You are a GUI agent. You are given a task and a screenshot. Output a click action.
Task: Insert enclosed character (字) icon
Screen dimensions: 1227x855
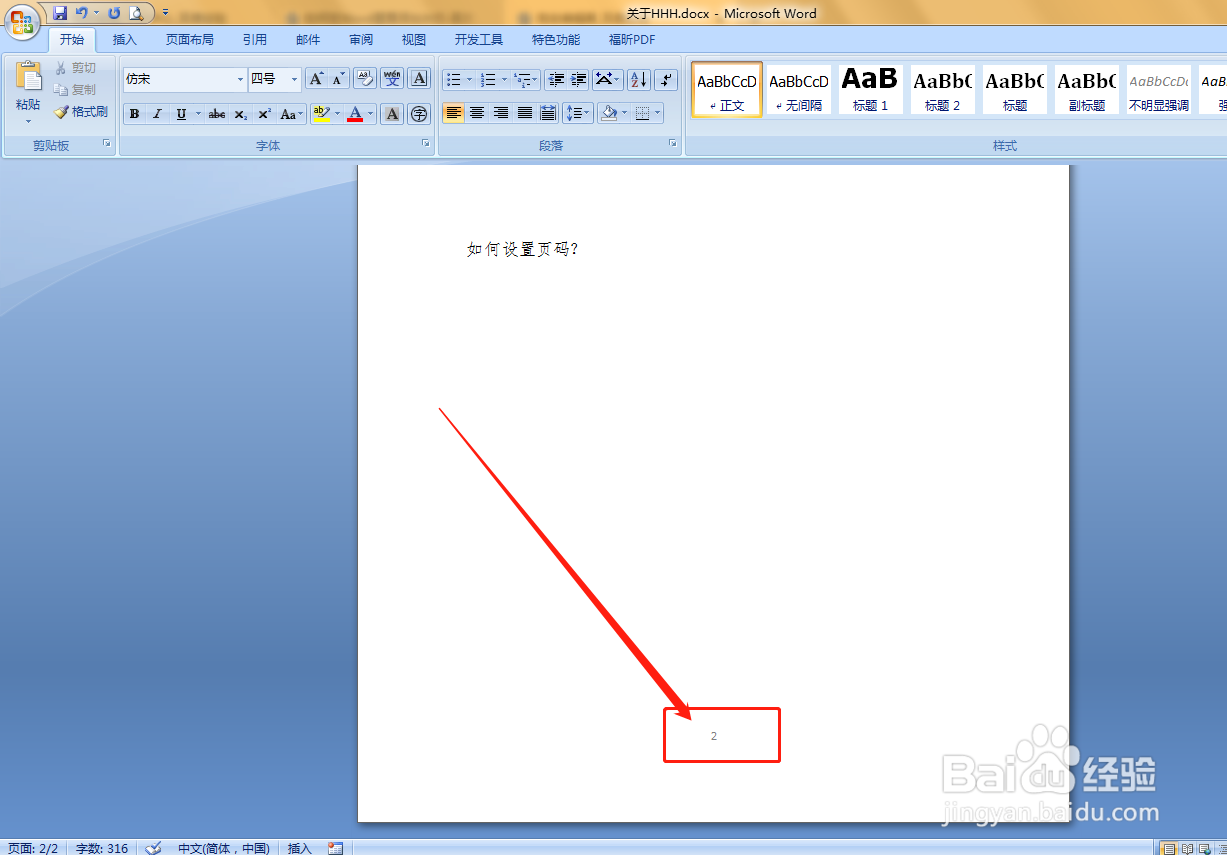coord(419,114)
